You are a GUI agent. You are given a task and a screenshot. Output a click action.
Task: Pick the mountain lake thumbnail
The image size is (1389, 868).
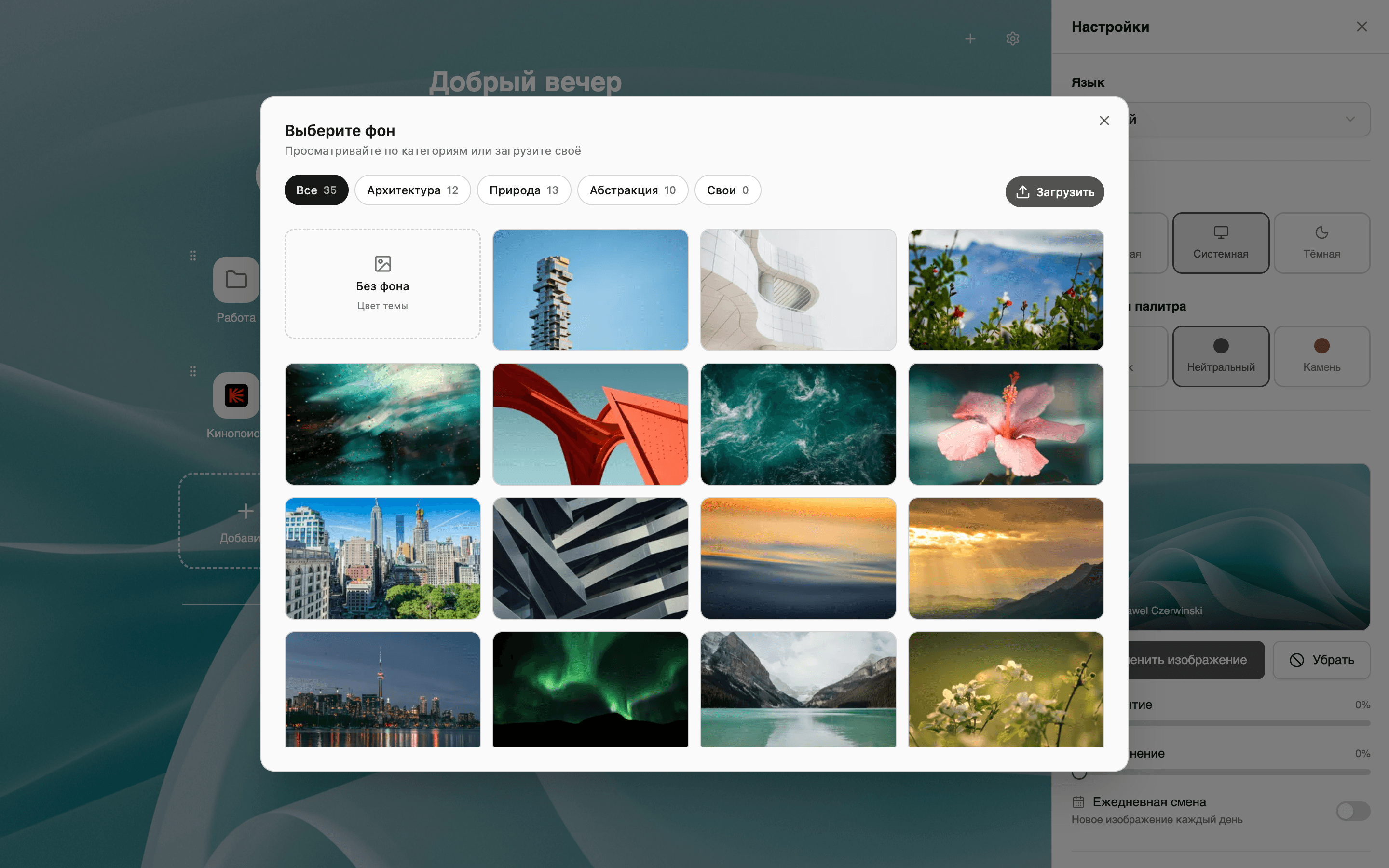coord(798,690)
